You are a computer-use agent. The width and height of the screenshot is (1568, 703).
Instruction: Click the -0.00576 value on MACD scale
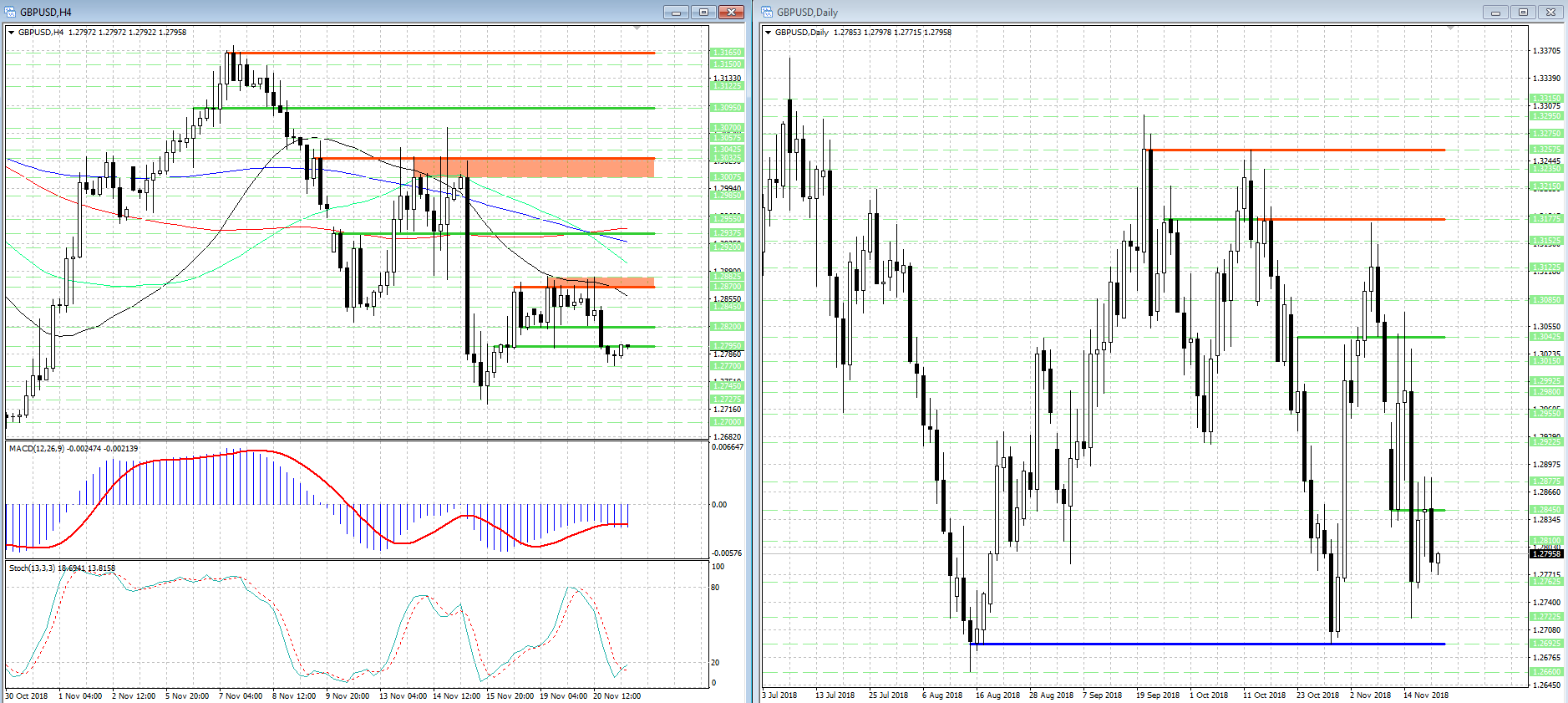728,553
